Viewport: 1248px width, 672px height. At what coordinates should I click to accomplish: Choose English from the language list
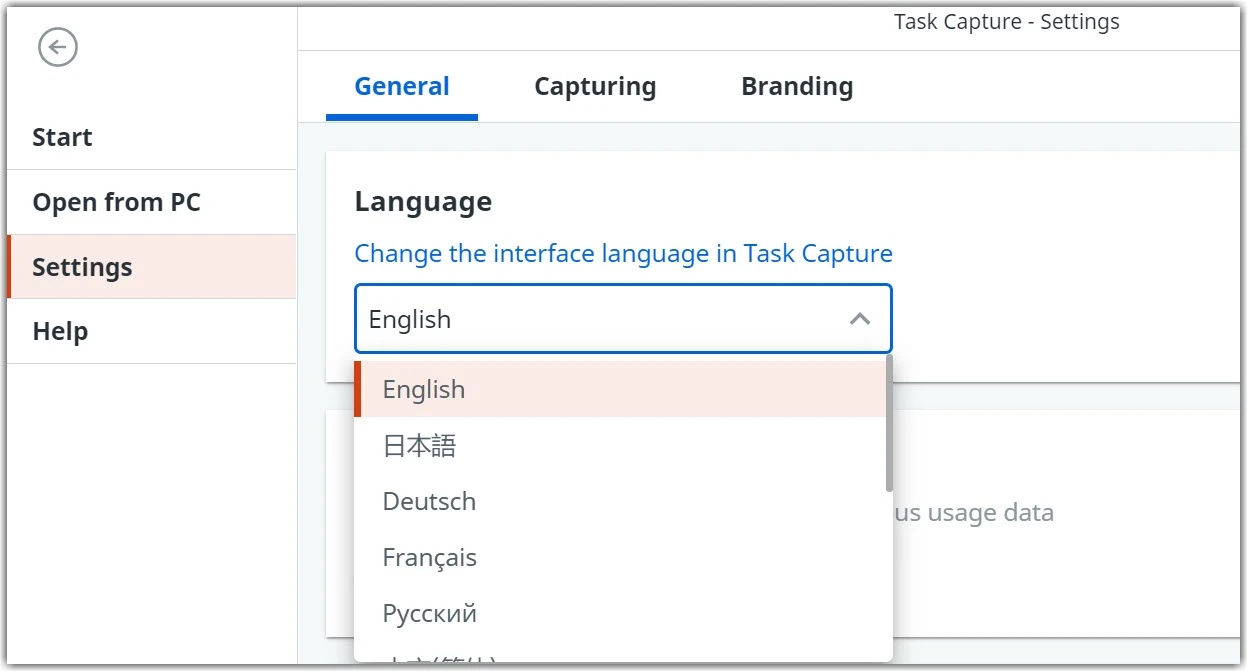(620, 389)
